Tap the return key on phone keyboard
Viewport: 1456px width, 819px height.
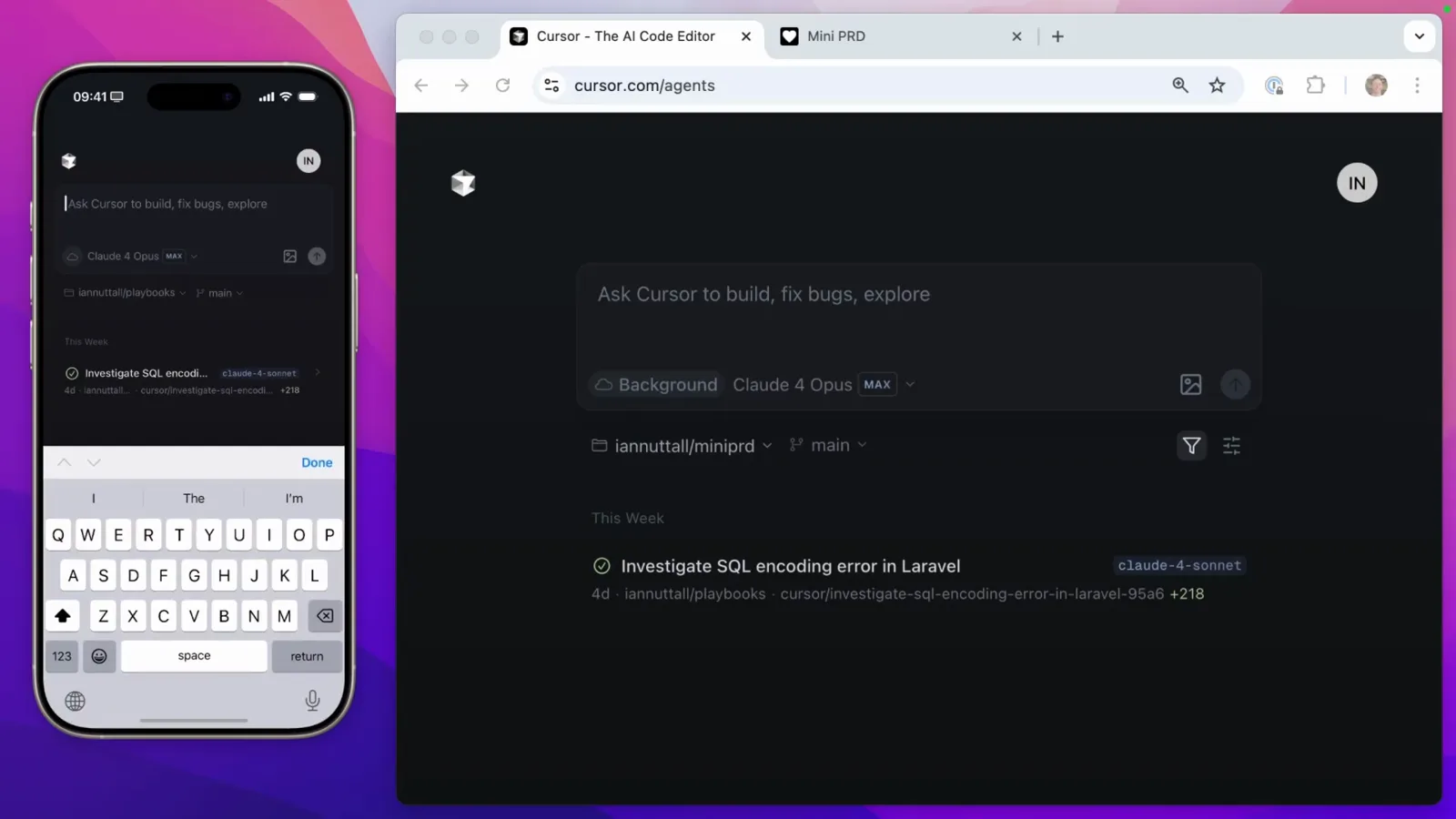pyautogui.click(x=307, y=656)
